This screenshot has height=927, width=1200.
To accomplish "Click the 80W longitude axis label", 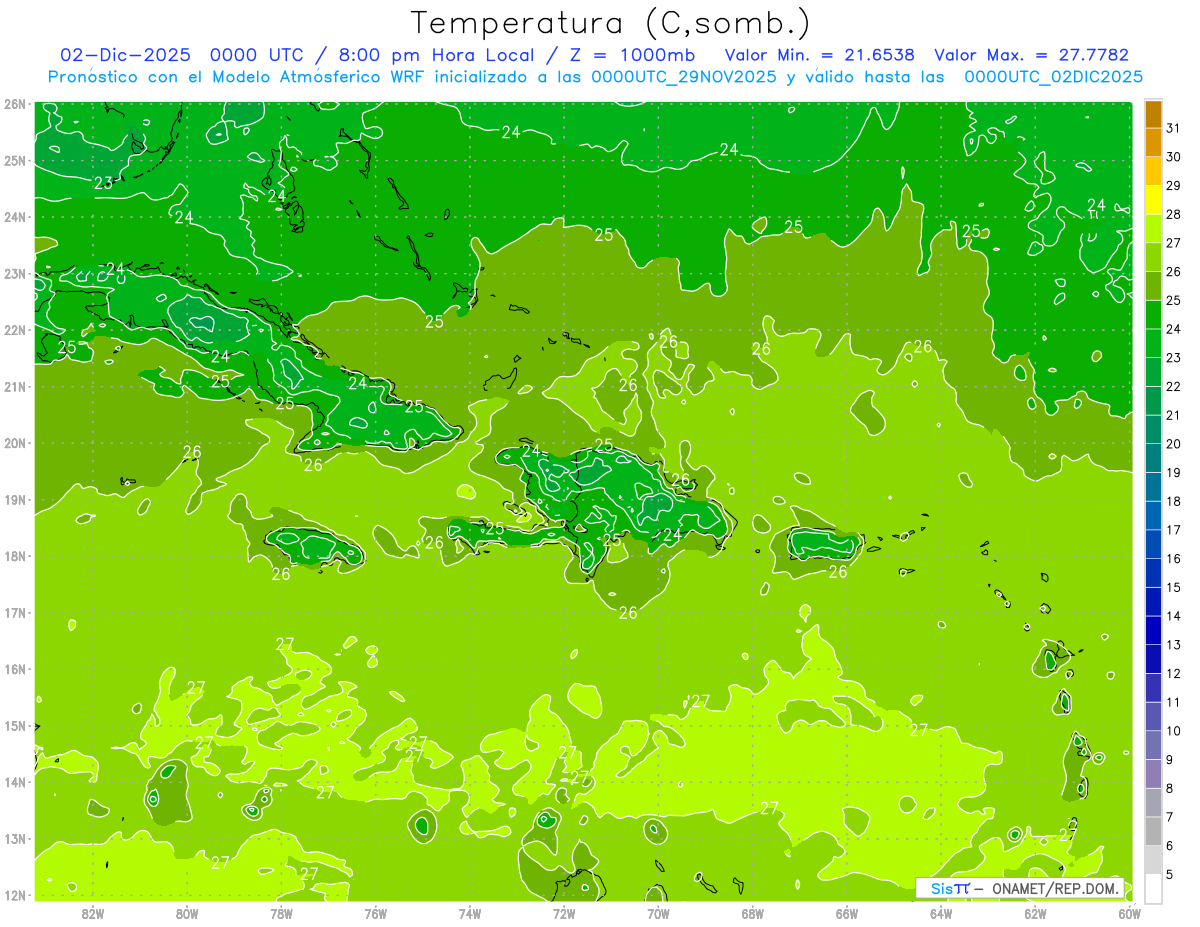I will pos(187,912).
